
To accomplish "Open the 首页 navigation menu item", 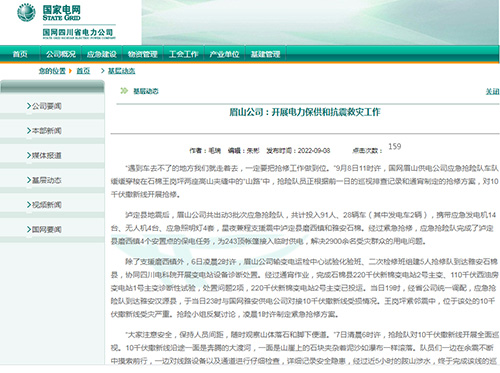I will [20, 54].
